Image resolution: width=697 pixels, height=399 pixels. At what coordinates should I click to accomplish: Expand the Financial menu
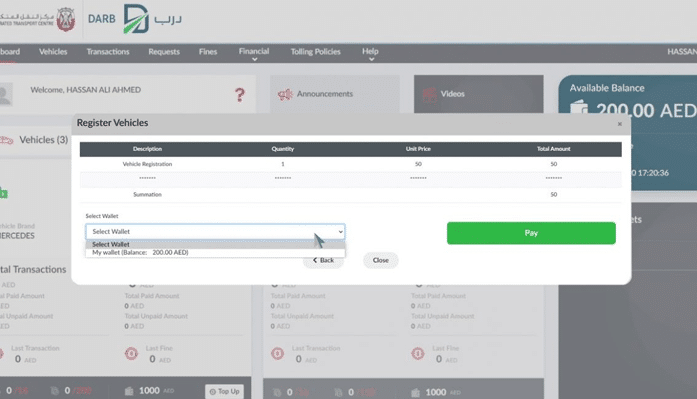pyautogui.click(x=254, y=54)
